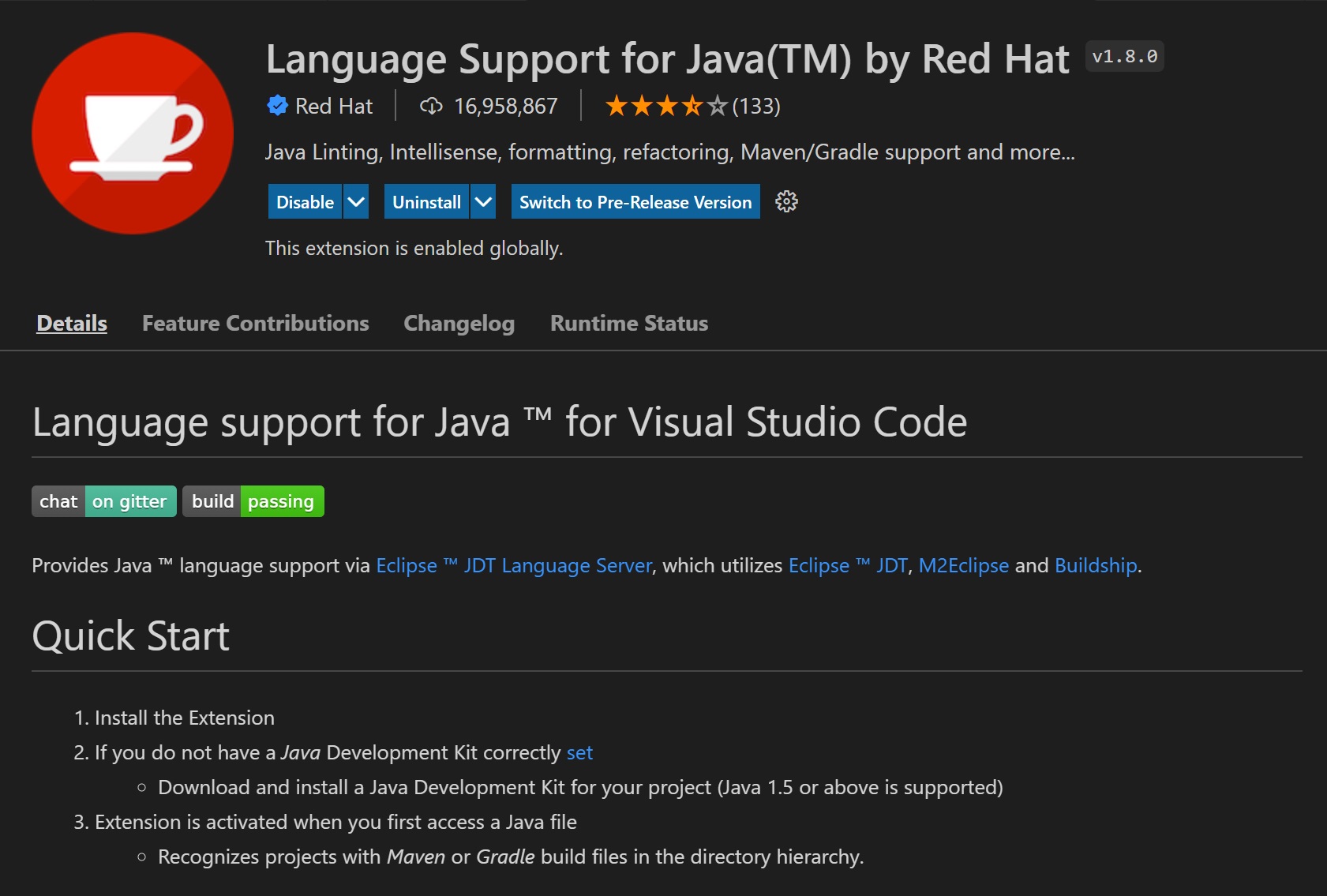Click the empty fifth star to rate
This screenshot has width=1327, height=896.
click(x=717, y=105)
